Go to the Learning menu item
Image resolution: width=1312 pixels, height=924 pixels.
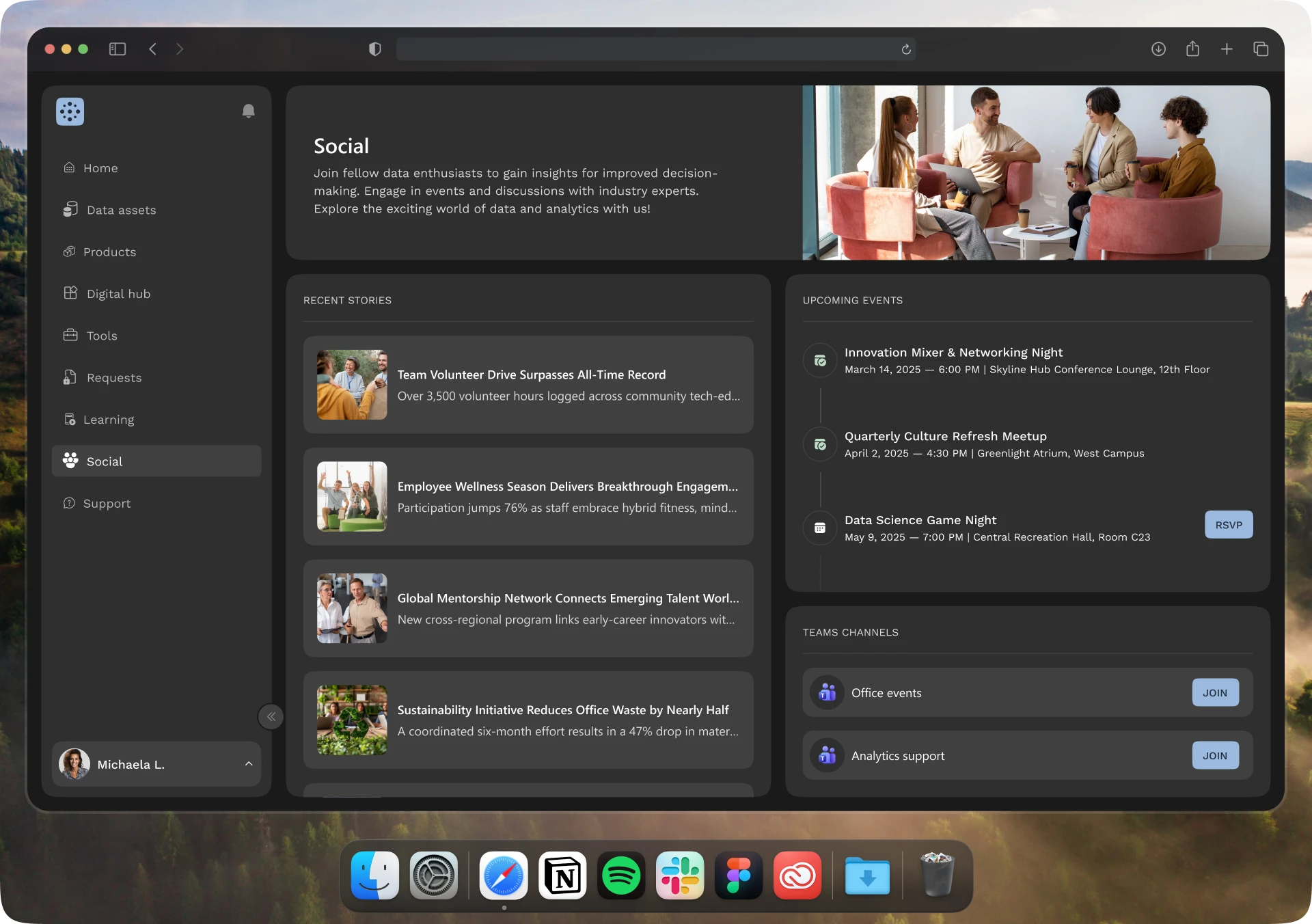(x=109, y=420)
